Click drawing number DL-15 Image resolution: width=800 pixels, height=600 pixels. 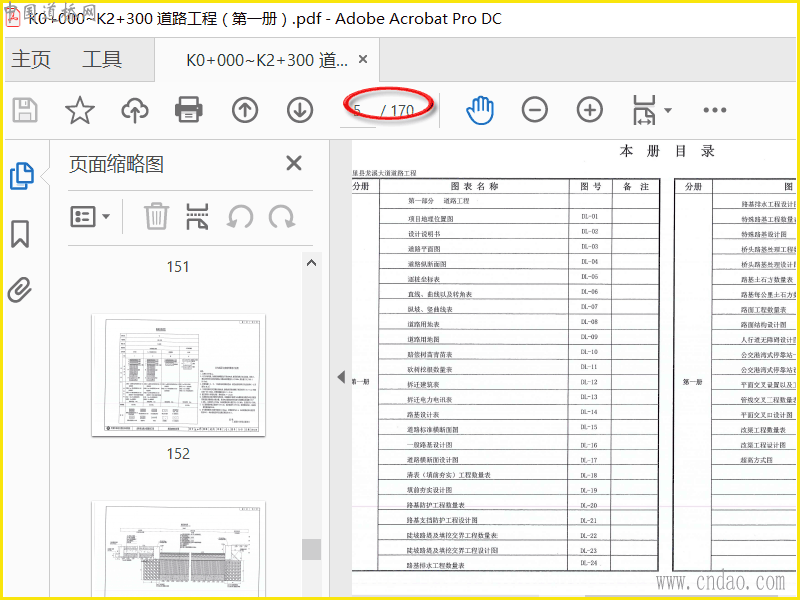(589, 427)
